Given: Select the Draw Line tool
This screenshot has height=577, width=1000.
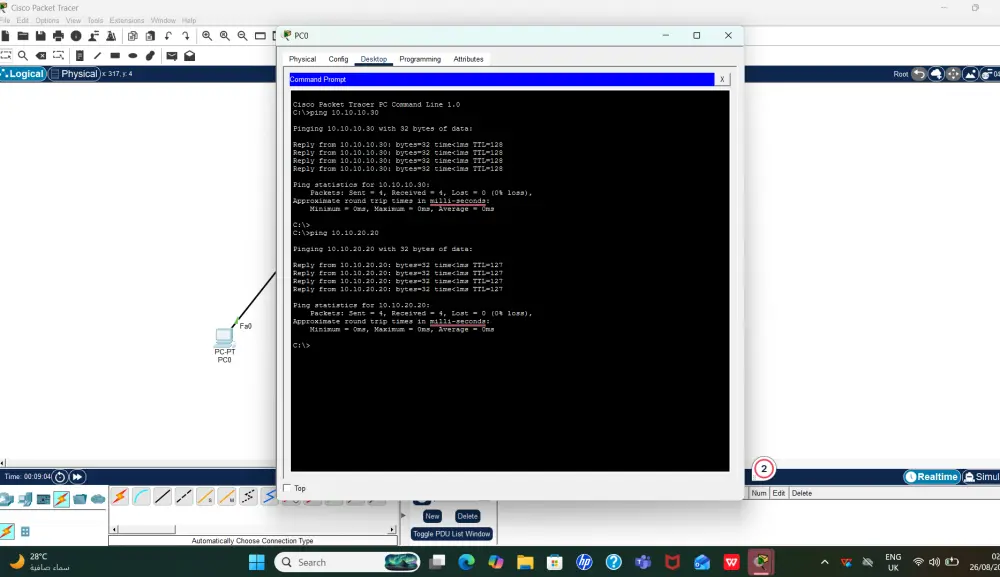Looking at the screenshot, I should pos(98,56).
